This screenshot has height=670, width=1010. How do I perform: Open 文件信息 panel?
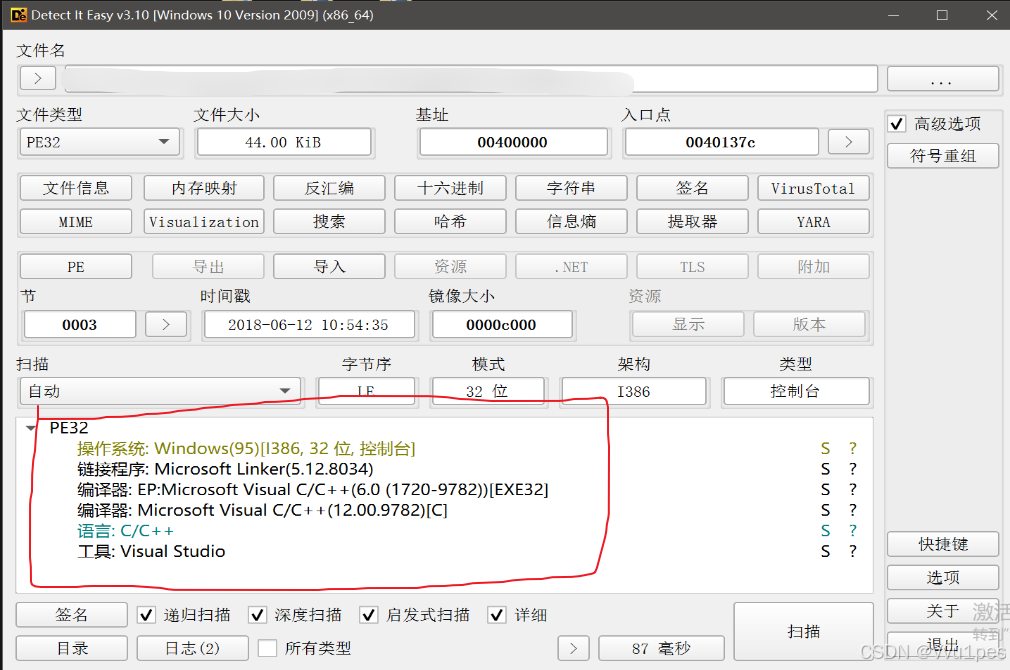[x=76, y=188]
